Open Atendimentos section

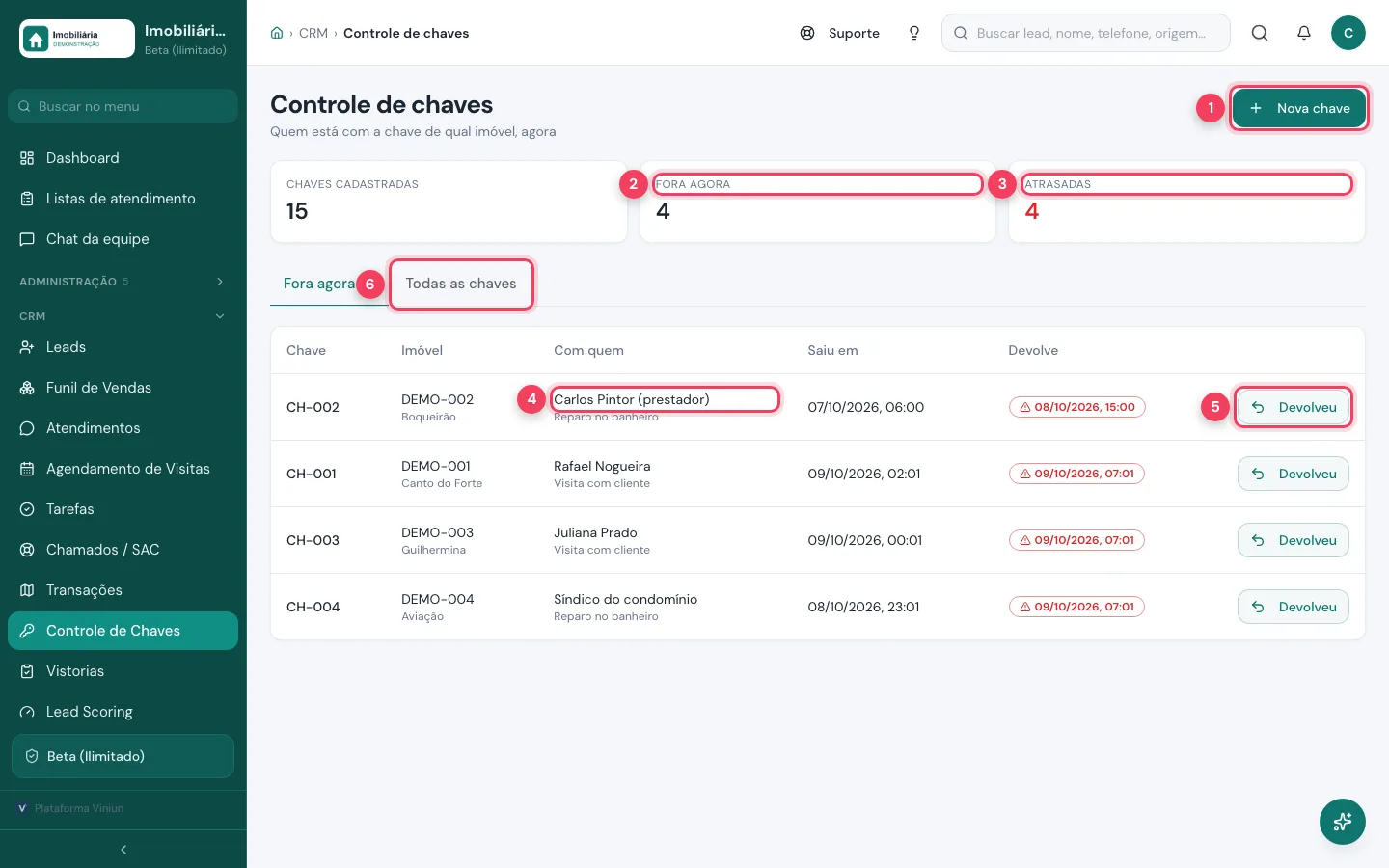pos(123,428)
